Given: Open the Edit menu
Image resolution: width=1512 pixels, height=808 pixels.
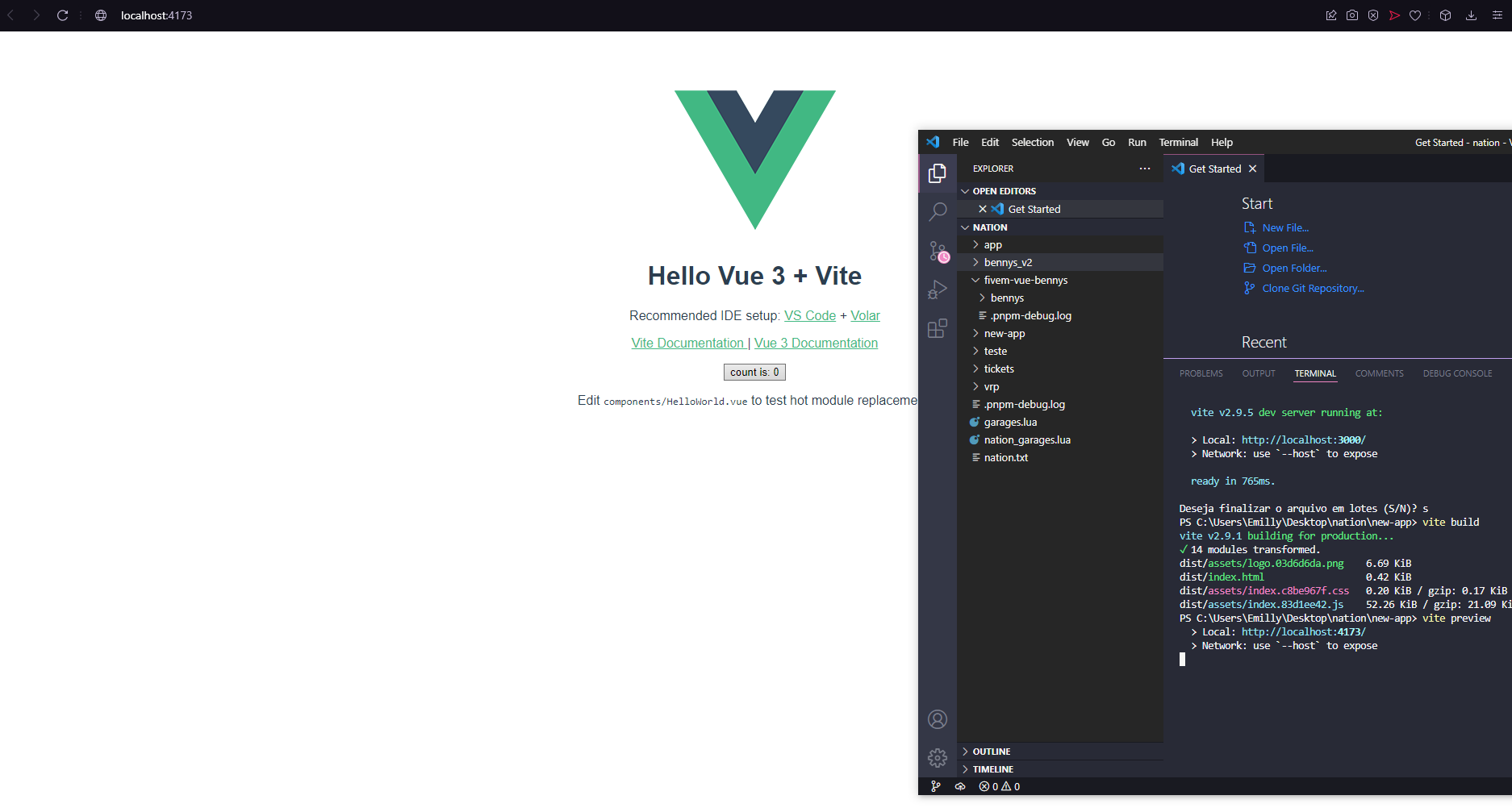Looking at the screenshot, I should point(990,142).
